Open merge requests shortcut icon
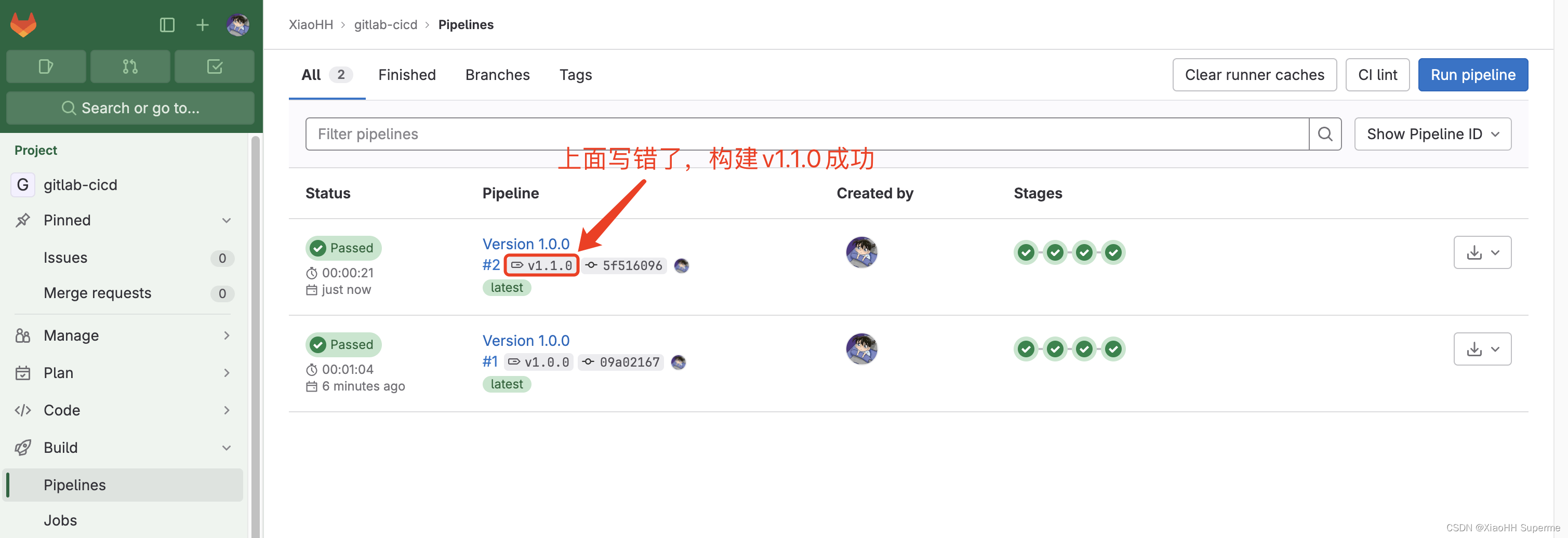Screen dimensions: 1568x538 130,66
